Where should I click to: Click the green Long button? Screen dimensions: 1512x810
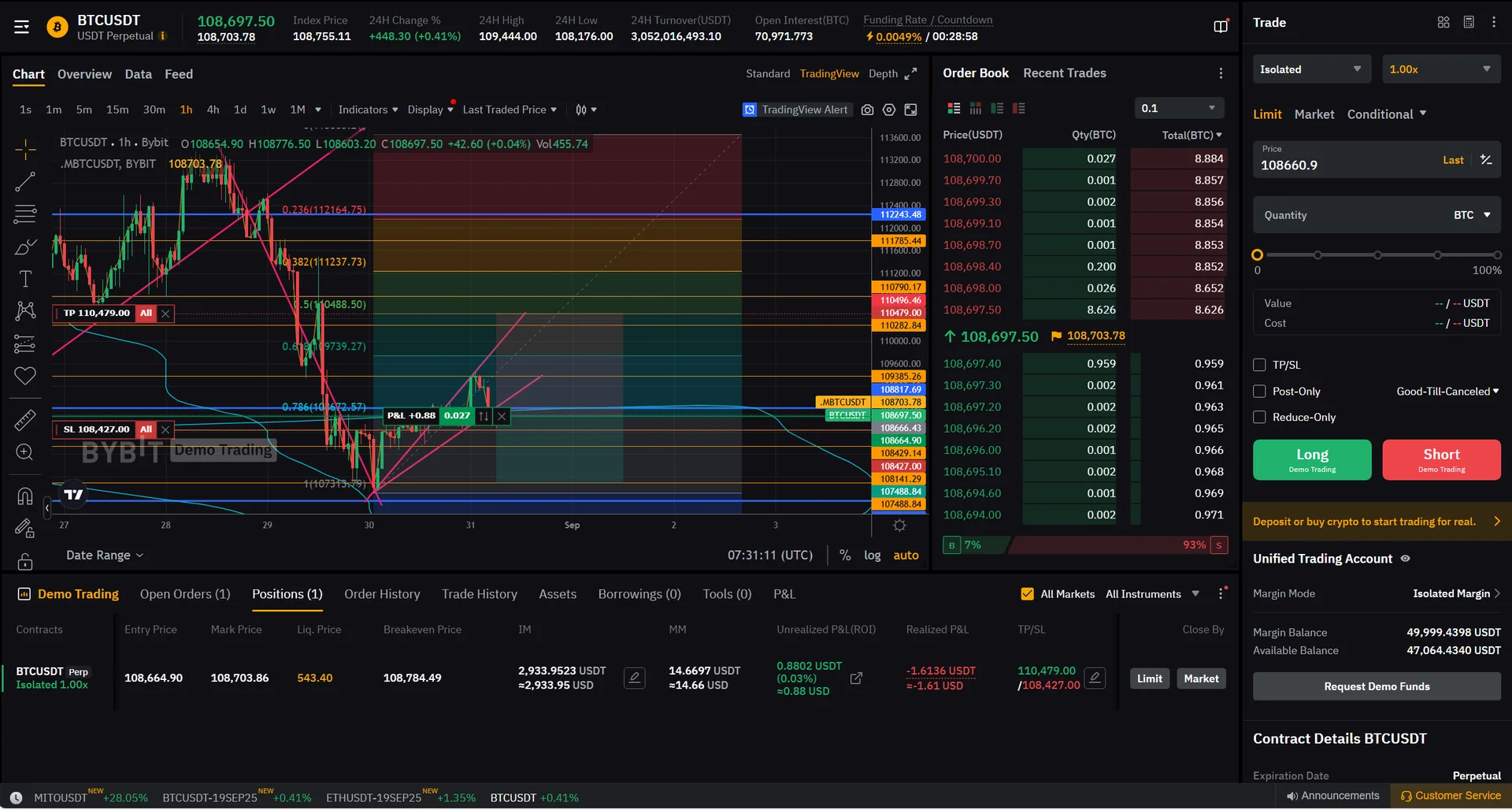click(x=1312, y=460)
